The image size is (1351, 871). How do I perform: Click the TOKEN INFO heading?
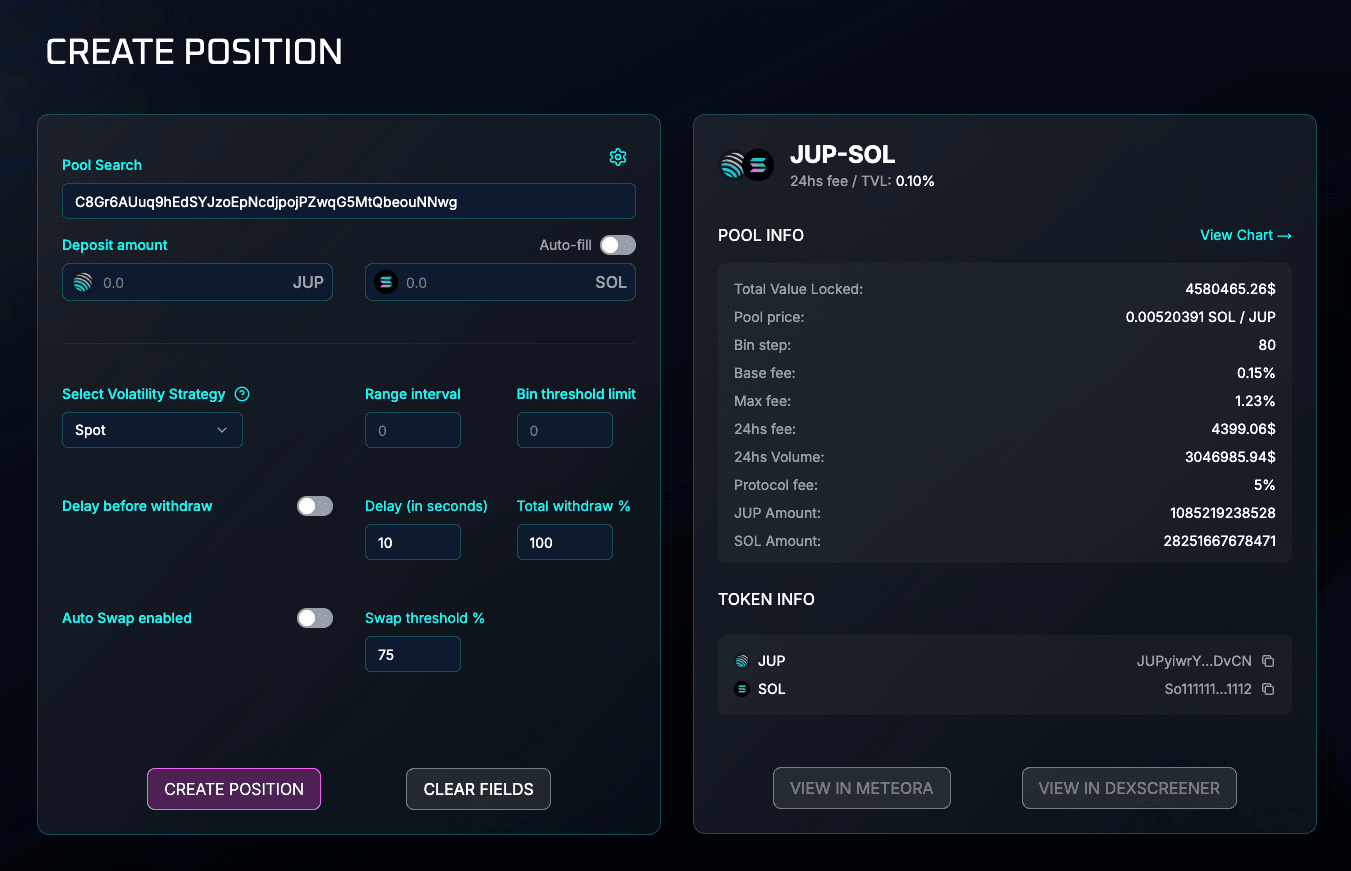tap(766, 599)
